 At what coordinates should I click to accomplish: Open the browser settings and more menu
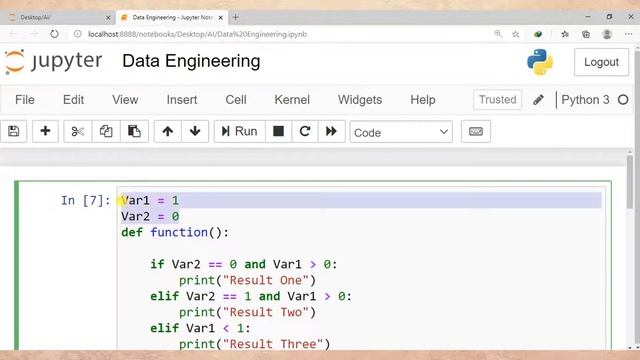629,34
